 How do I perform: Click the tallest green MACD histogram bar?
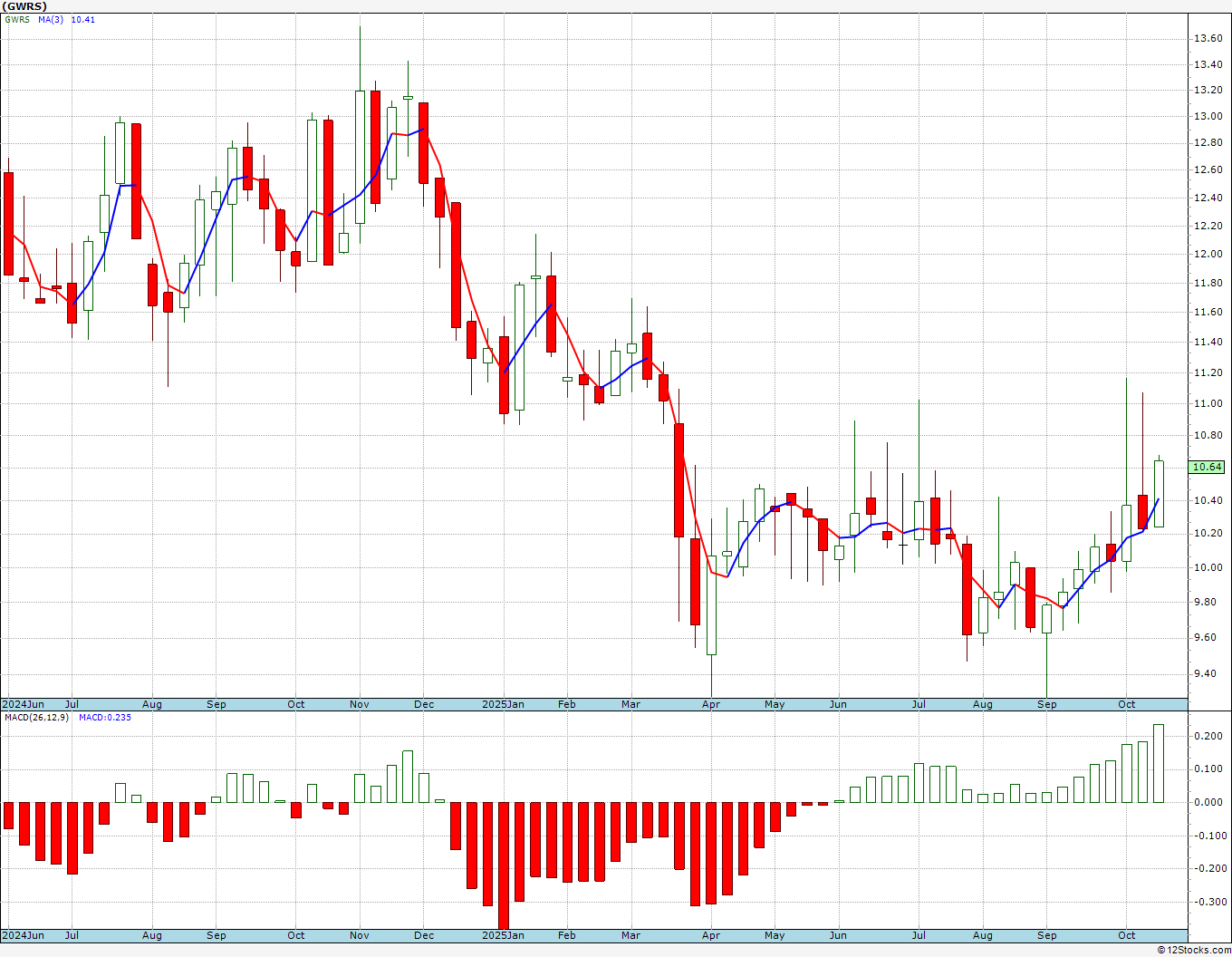[x=1159, y=763]
